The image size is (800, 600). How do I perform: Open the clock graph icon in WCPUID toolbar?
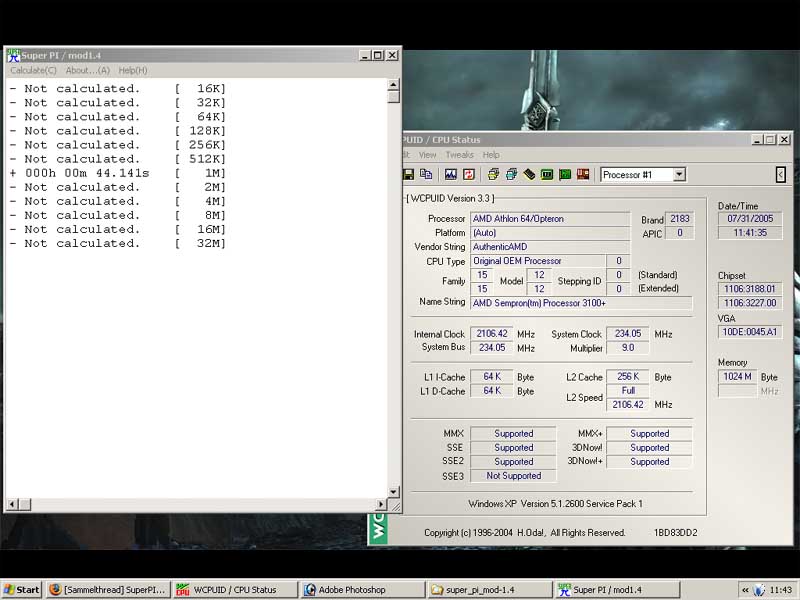[x=451, y=174]
